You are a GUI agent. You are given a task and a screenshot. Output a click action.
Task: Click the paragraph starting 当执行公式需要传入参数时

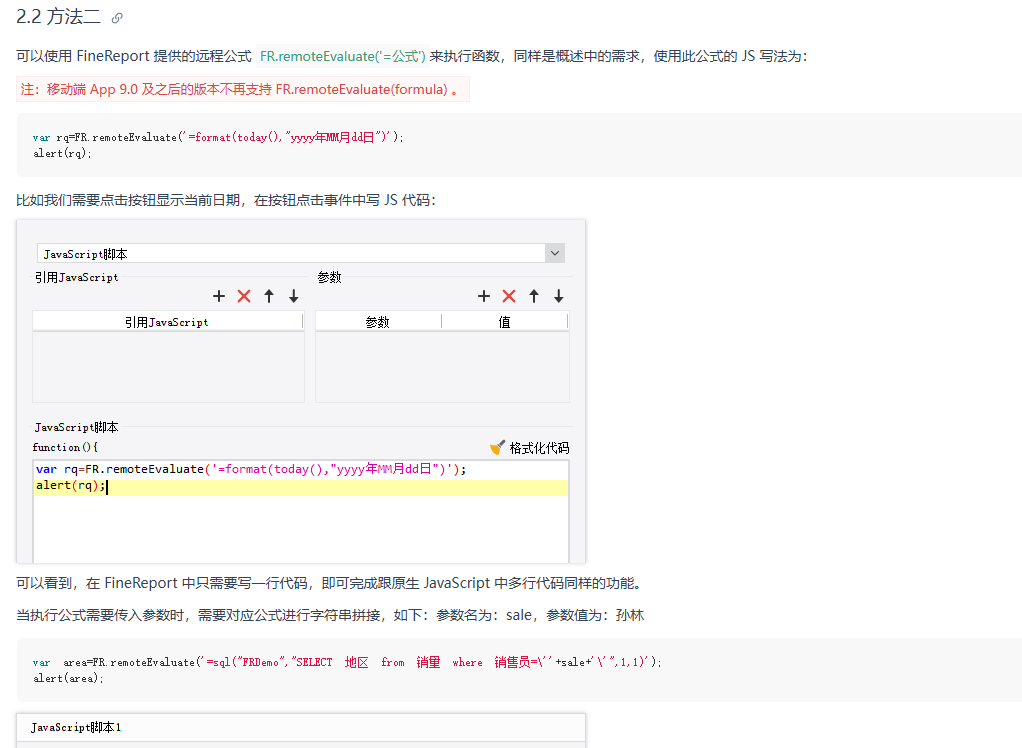330,615
